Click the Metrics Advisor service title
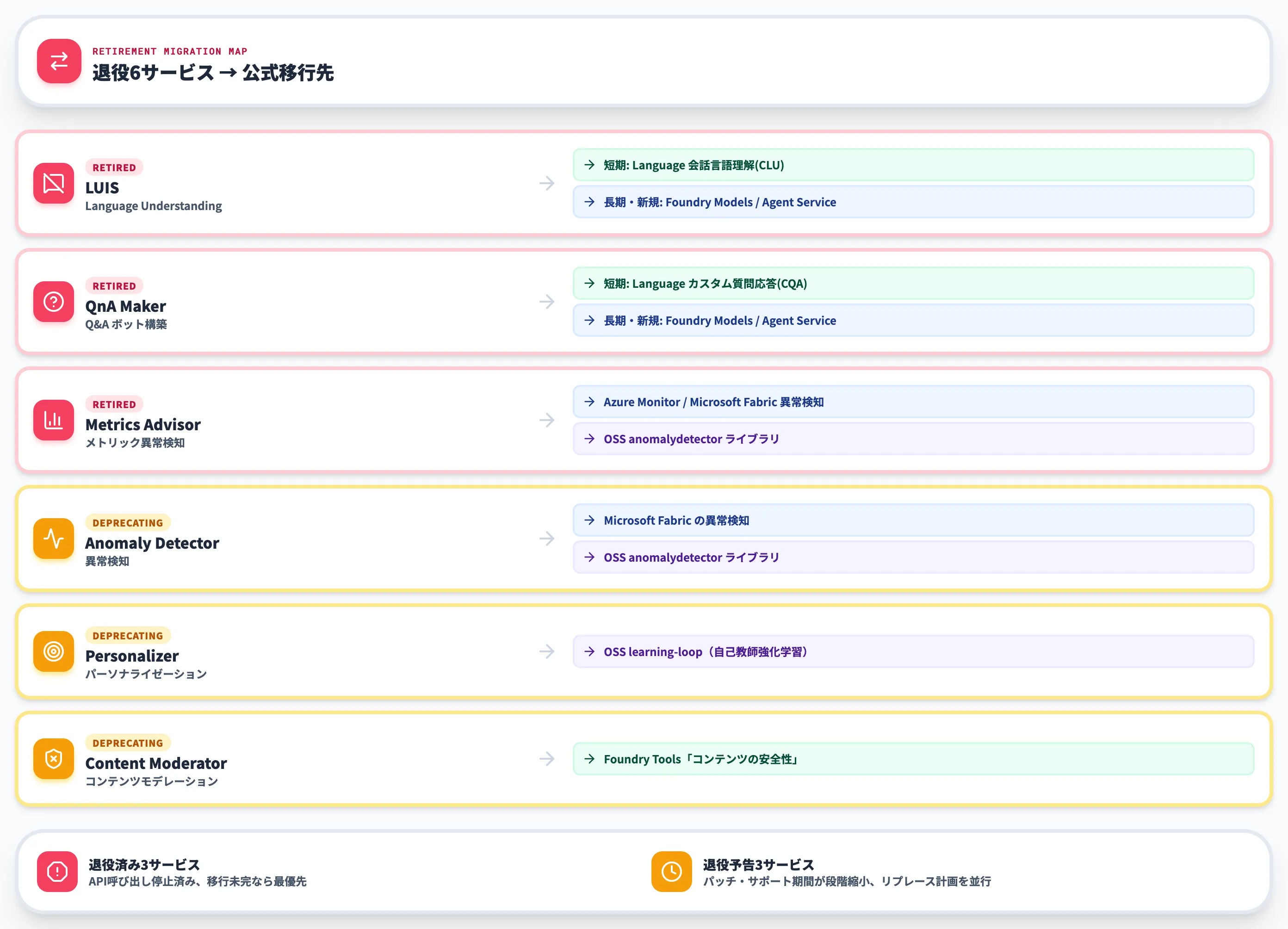This screenshot has width=1288, height=929. tap(143, 424)
